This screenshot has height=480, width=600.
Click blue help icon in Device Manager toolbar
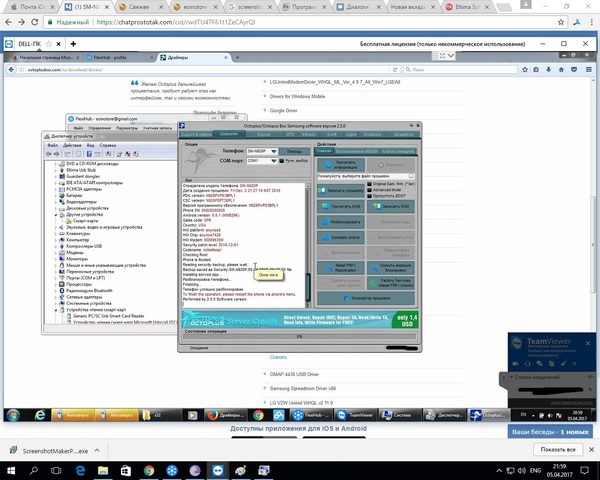[89, 154]
